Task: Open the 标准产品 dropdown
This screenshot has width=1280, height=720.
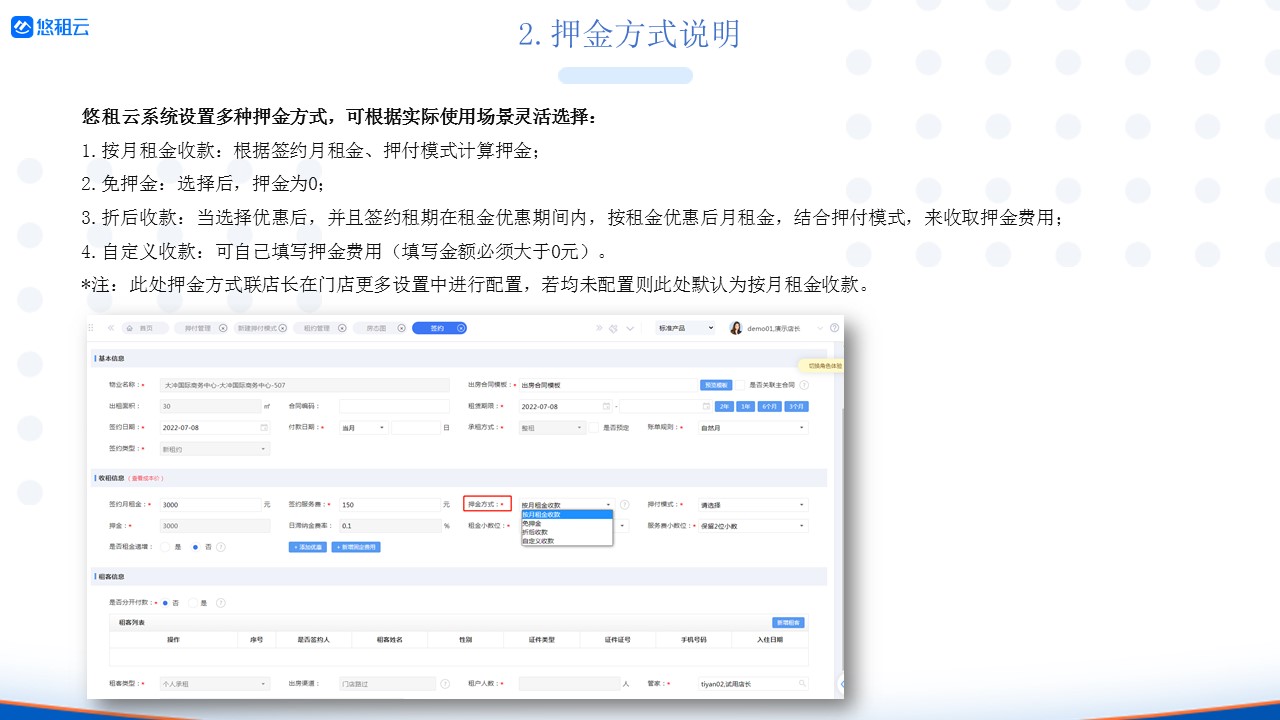Action: (x=685, y=328)
